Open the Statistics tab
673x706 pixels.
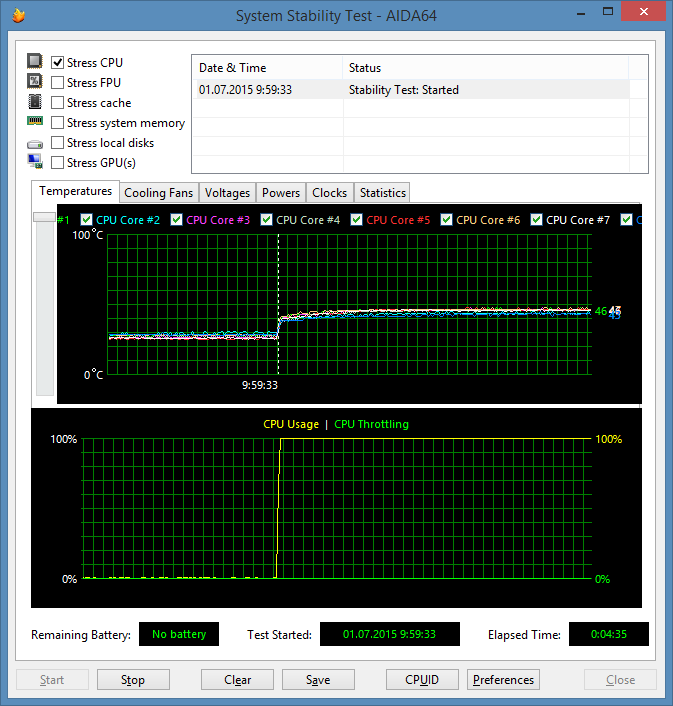(x=383, y=193)
